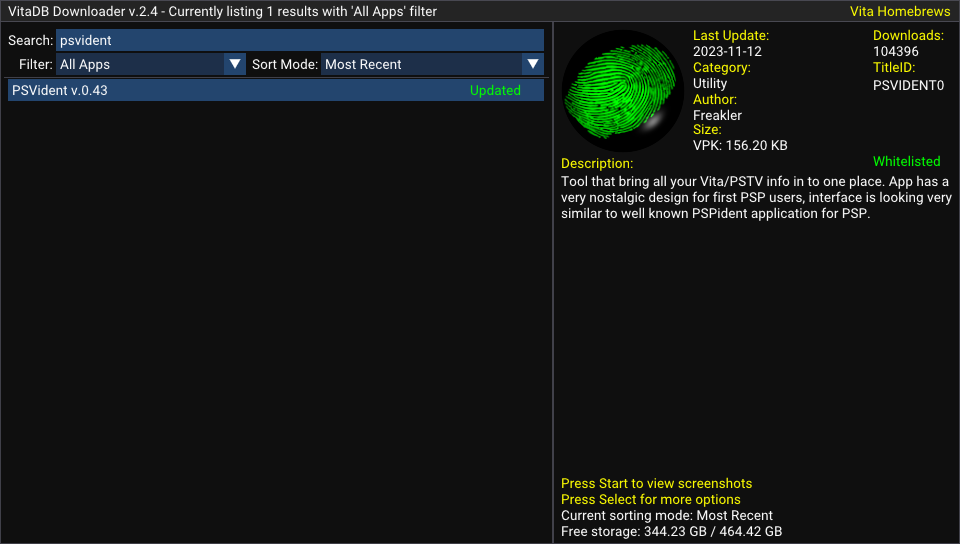The width and height of the screenshot is (960, 544).
Task: Open the Filter dropdown arrow
Action: [235, 64]
